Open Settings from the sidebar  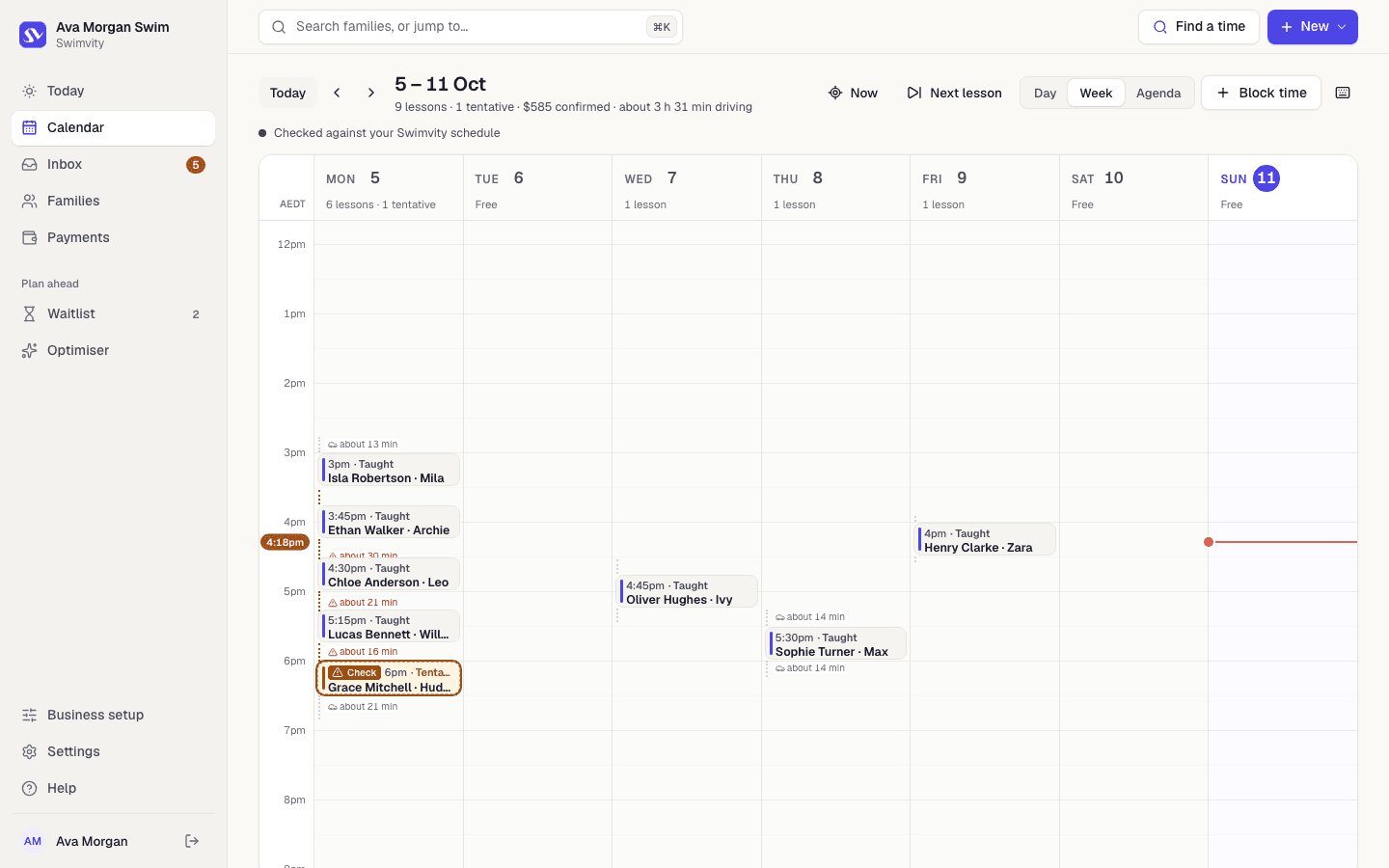coord(113,751)
